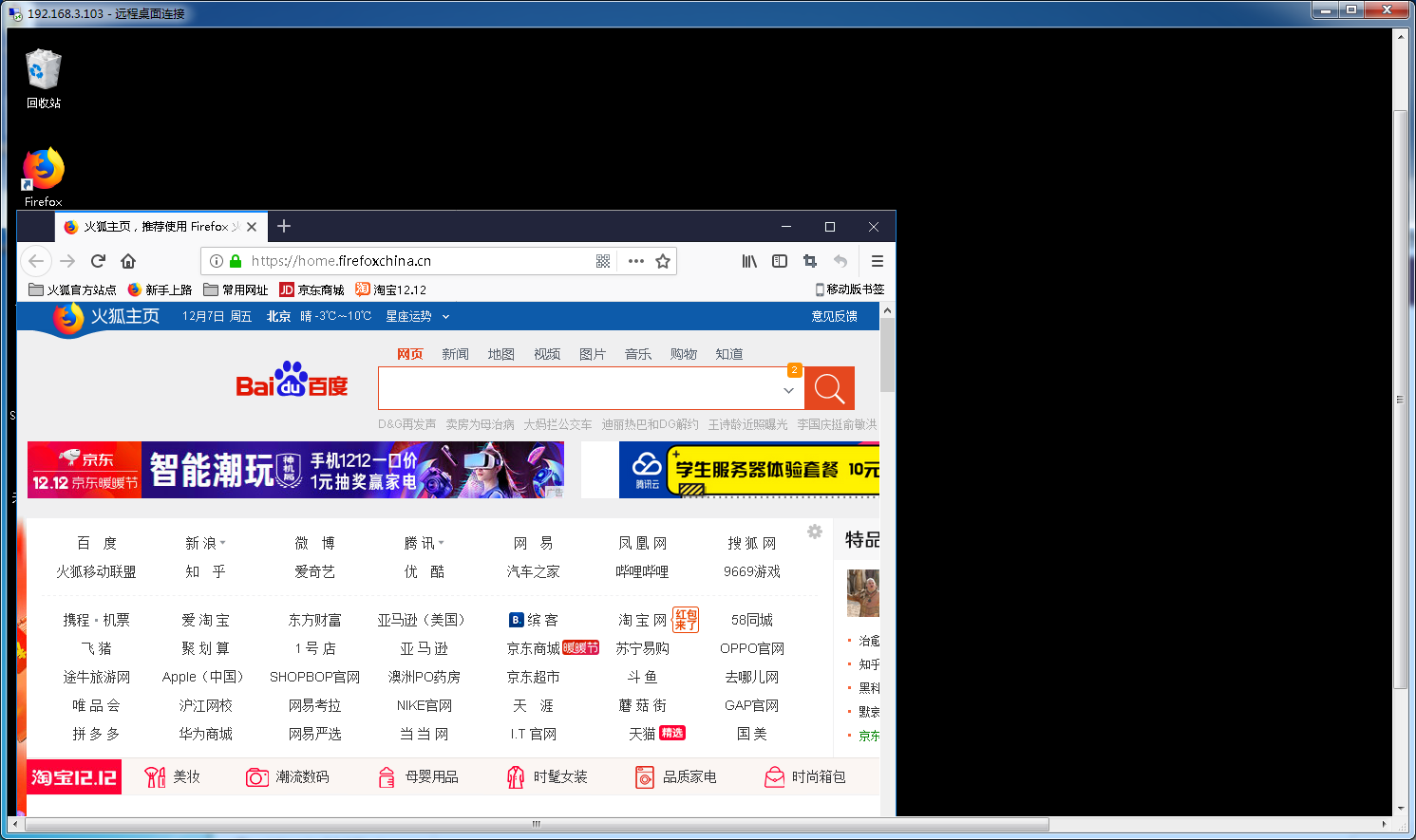
Task: Select the 知道 search tab
Action: click(x=729, y=354)
